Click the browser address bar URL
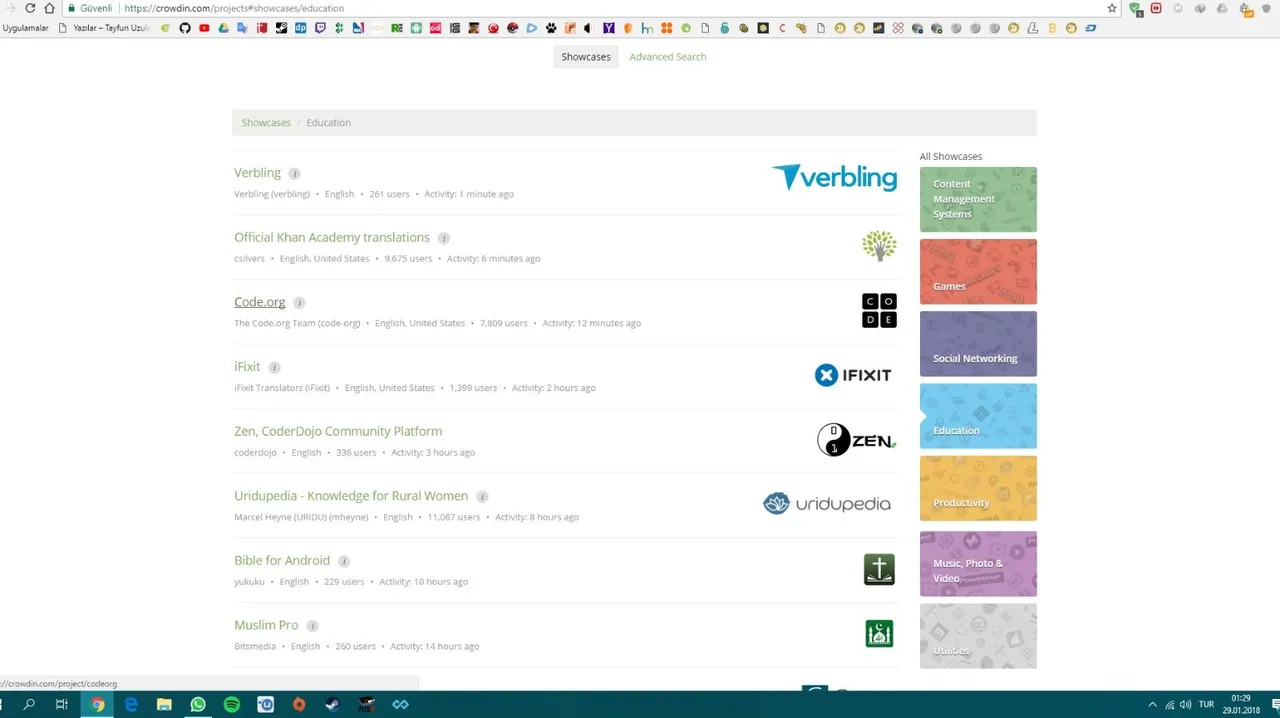 coord(234,8)
